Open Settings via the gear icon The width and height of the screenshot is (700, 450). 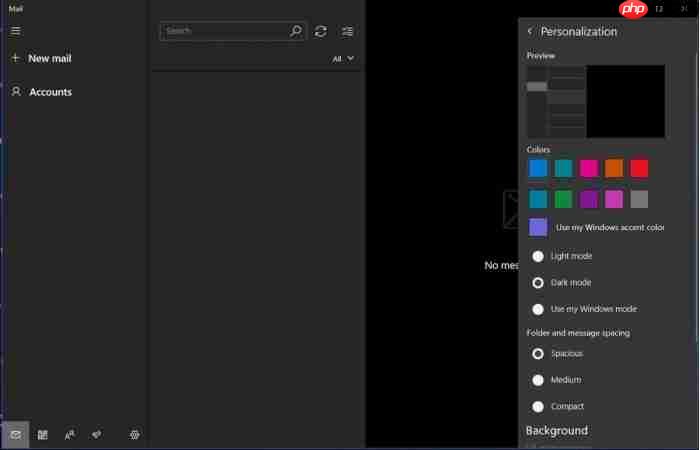point(134,434)
